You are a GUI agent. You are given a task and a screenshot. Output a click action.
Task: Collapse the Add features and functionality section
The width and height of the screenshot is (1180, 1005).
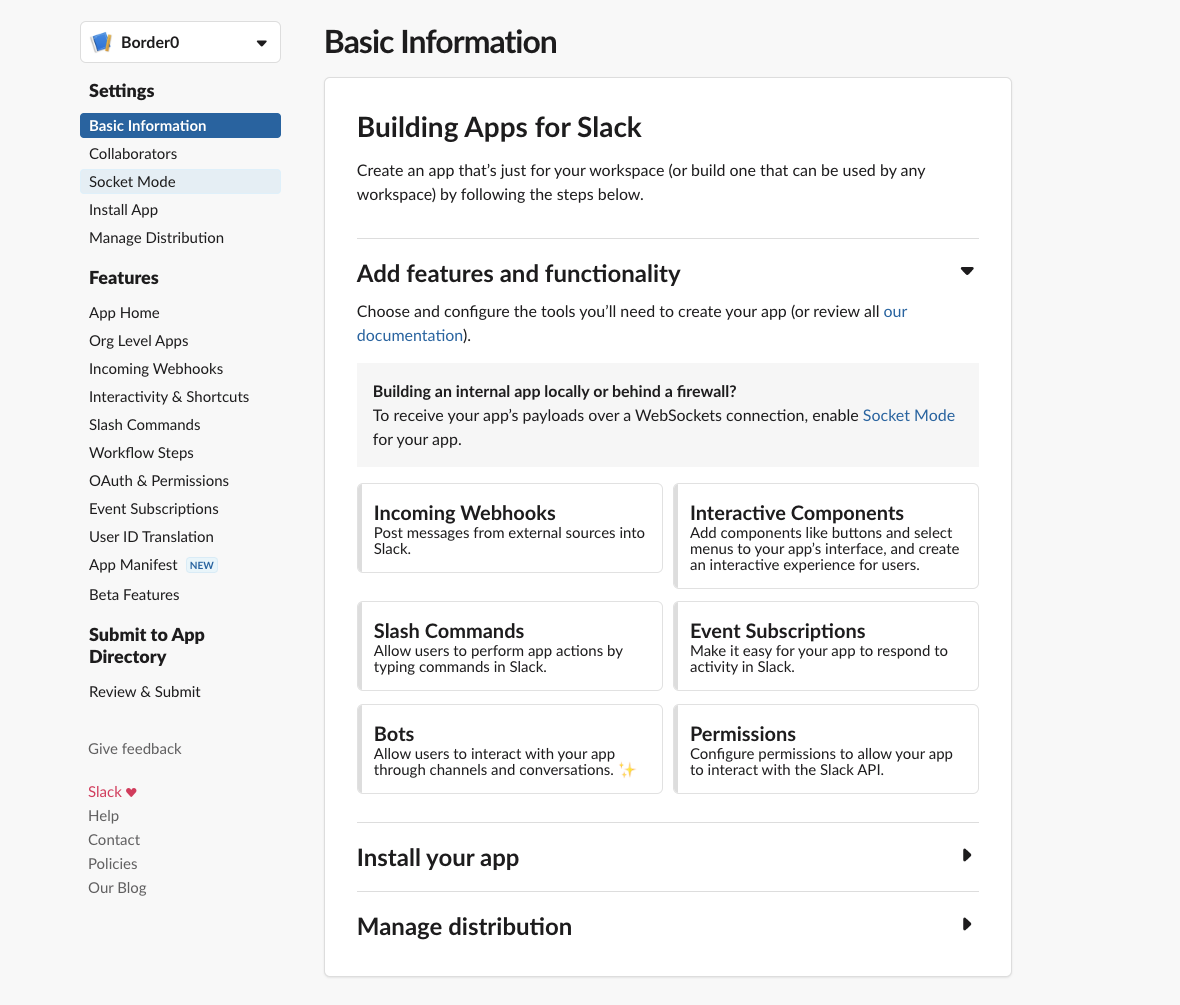967,271
